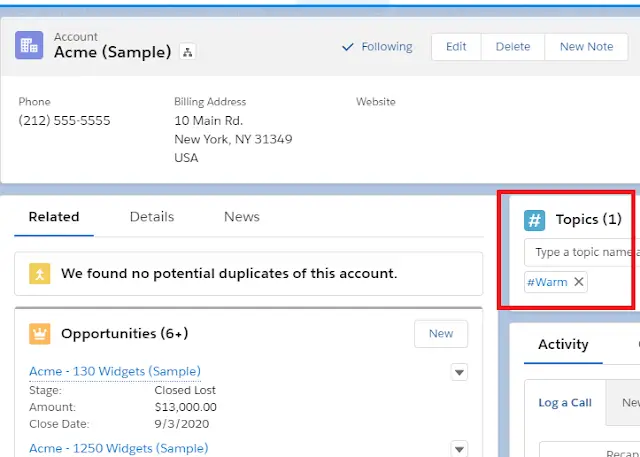The width and height of the screenshot is (640, 457).
Task: Toggle the Following button
Action: (x=377, y=47)
